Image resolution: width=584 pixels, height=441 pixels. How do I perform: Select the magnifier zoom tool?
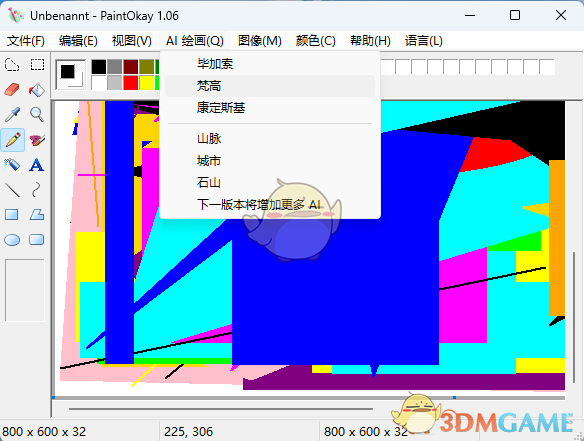37,115
